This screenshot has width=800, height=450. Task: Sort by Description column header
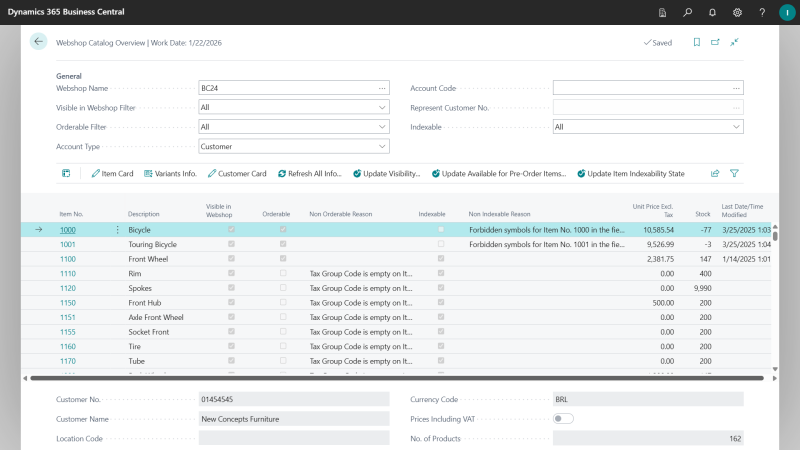[x=143, y=214]
